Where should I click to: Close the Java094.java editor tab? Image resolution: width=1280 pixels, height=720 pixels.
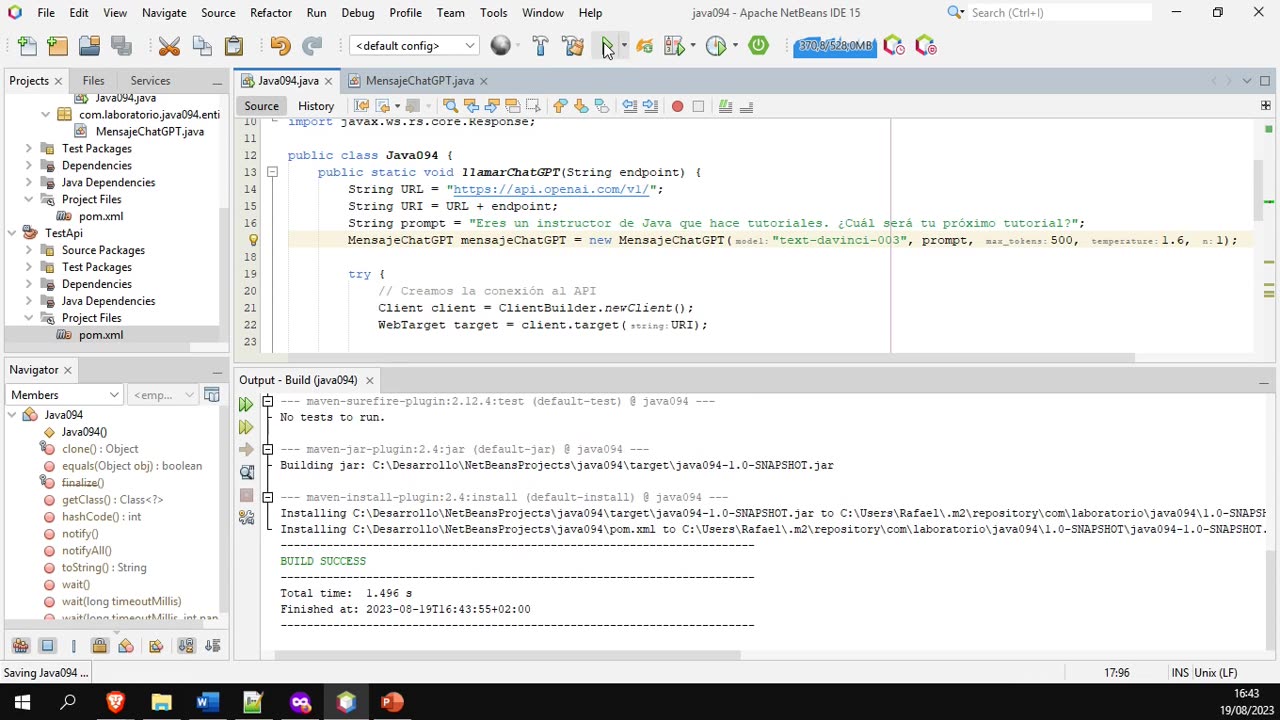pos(327,81)
